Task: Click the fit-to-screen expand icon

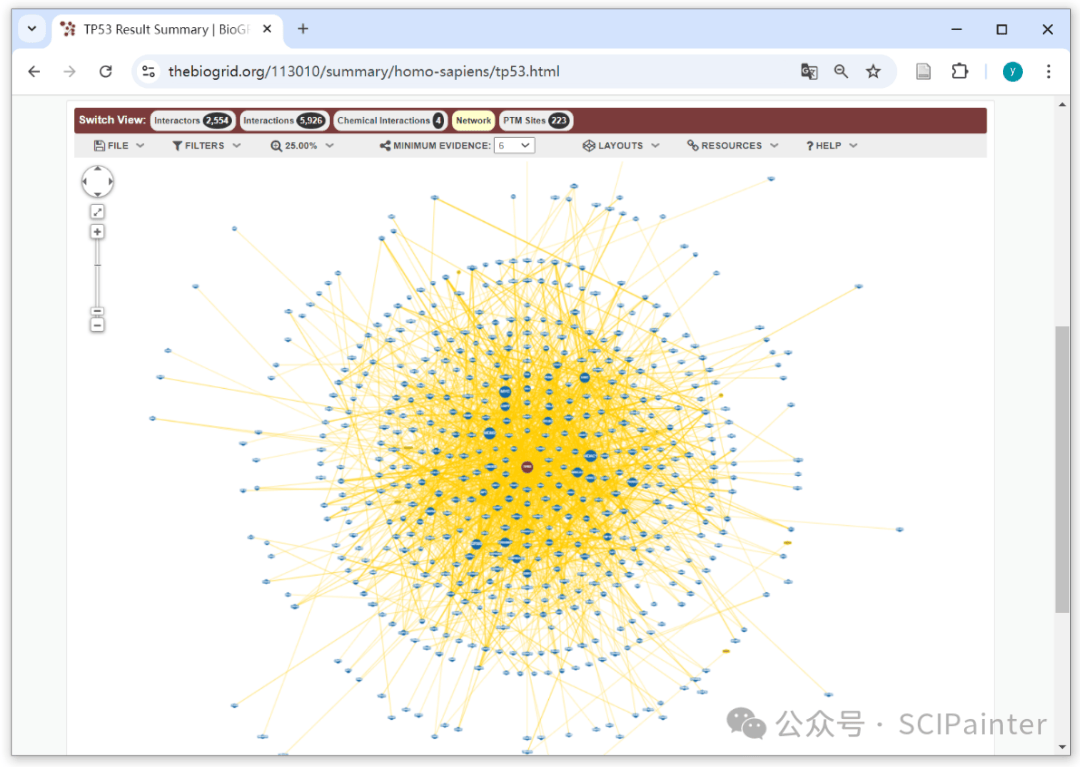Action: click(97, 212)
